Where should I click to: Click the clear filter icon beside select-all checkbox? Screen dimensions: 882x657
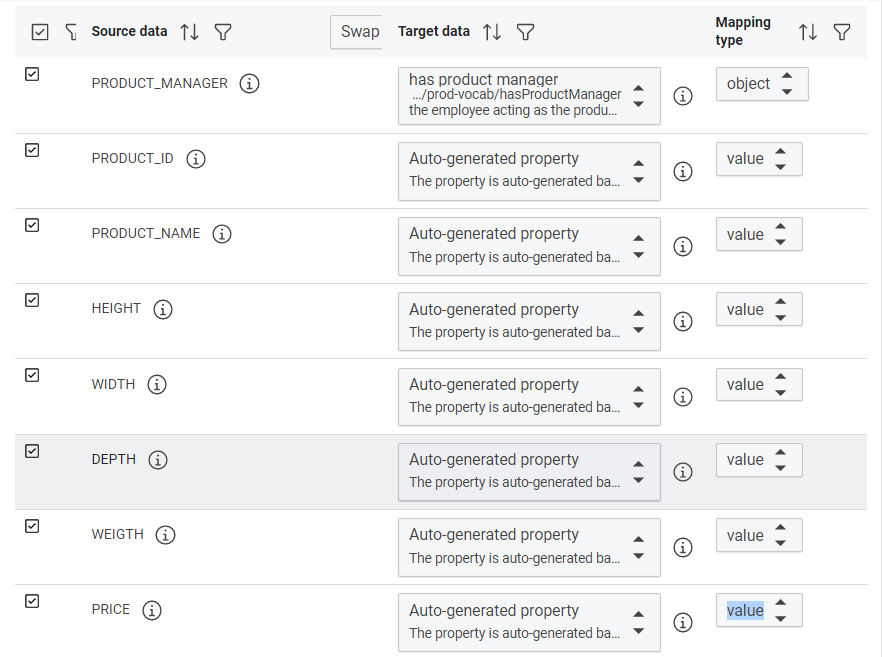[x=70, y=32]
